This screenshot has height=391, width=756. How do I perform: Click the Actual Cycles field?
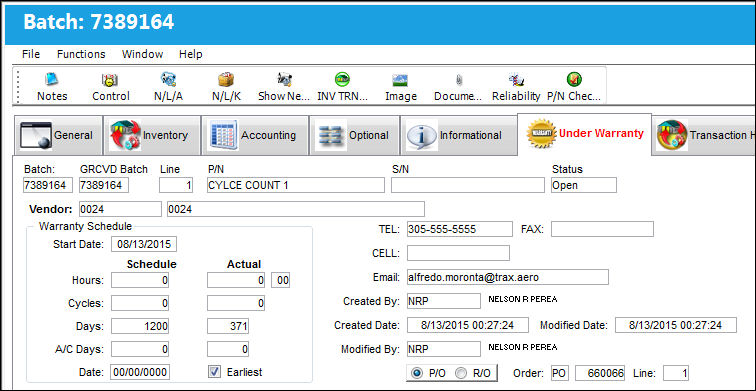click(x=236, y=303)
